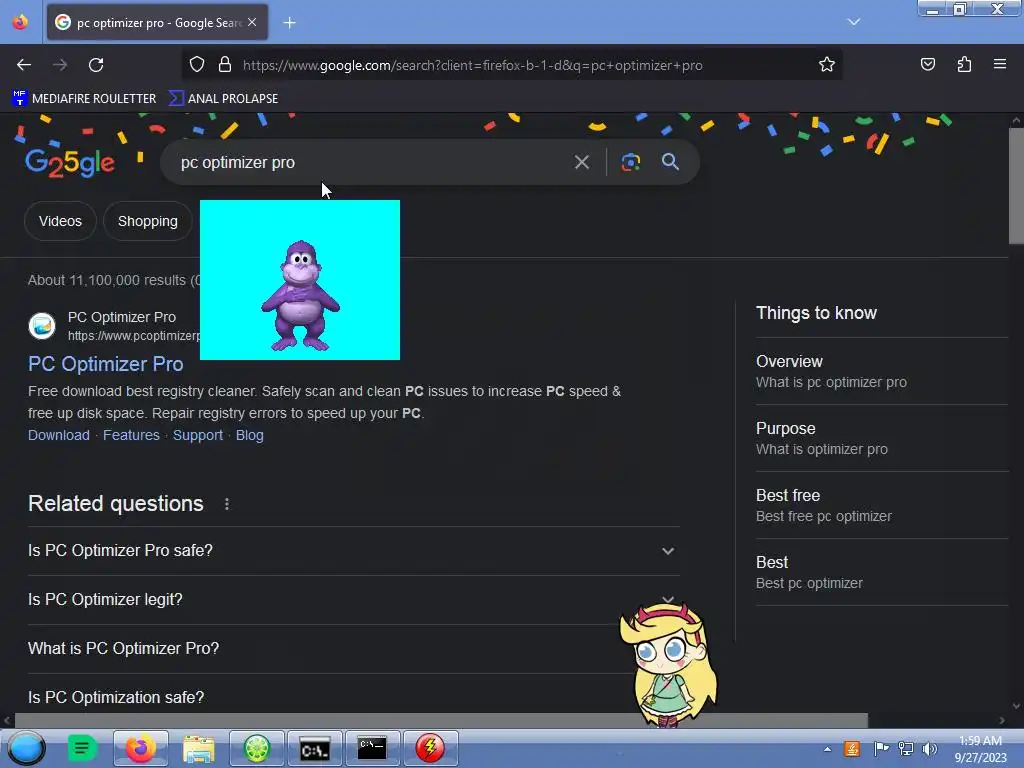The height and width of the screenshot is (768, 1024).
Task: Clear the search box text
Action: (x=581, y=162)
